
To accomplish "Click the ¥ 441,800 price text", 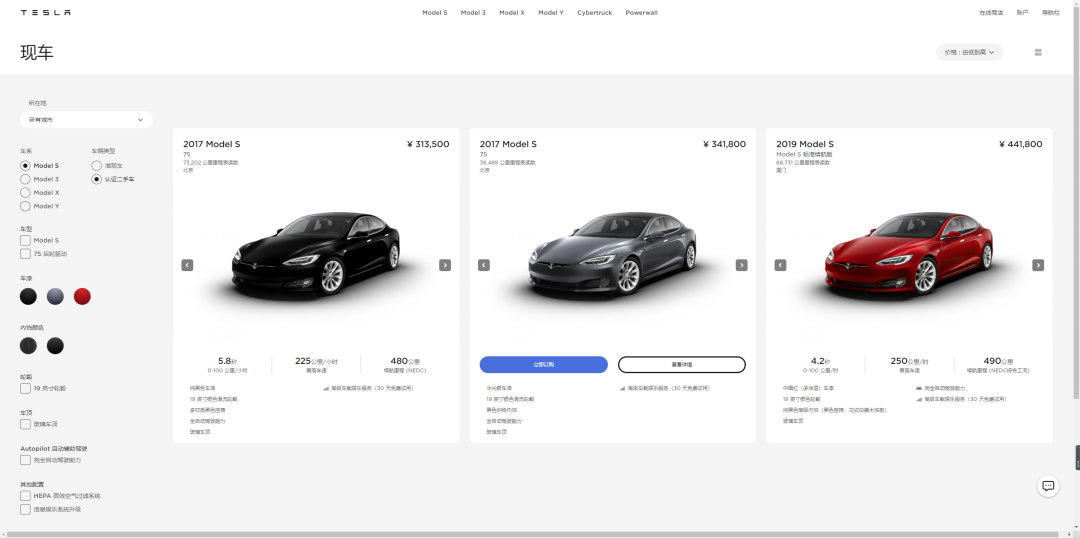I will coord(1021,144).
